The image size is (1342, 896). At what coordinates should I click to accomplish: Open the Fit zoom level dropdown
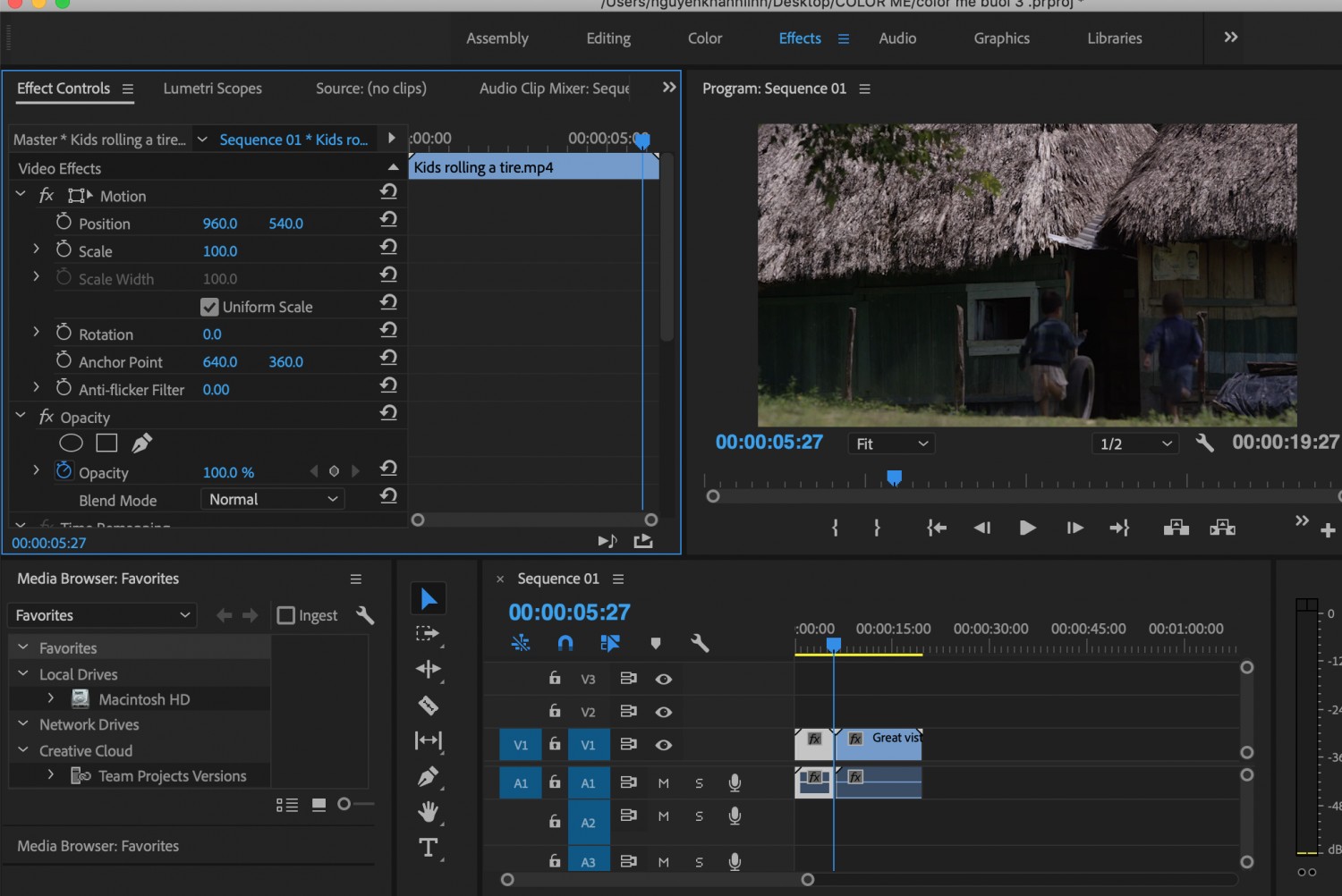coord(891,444)
